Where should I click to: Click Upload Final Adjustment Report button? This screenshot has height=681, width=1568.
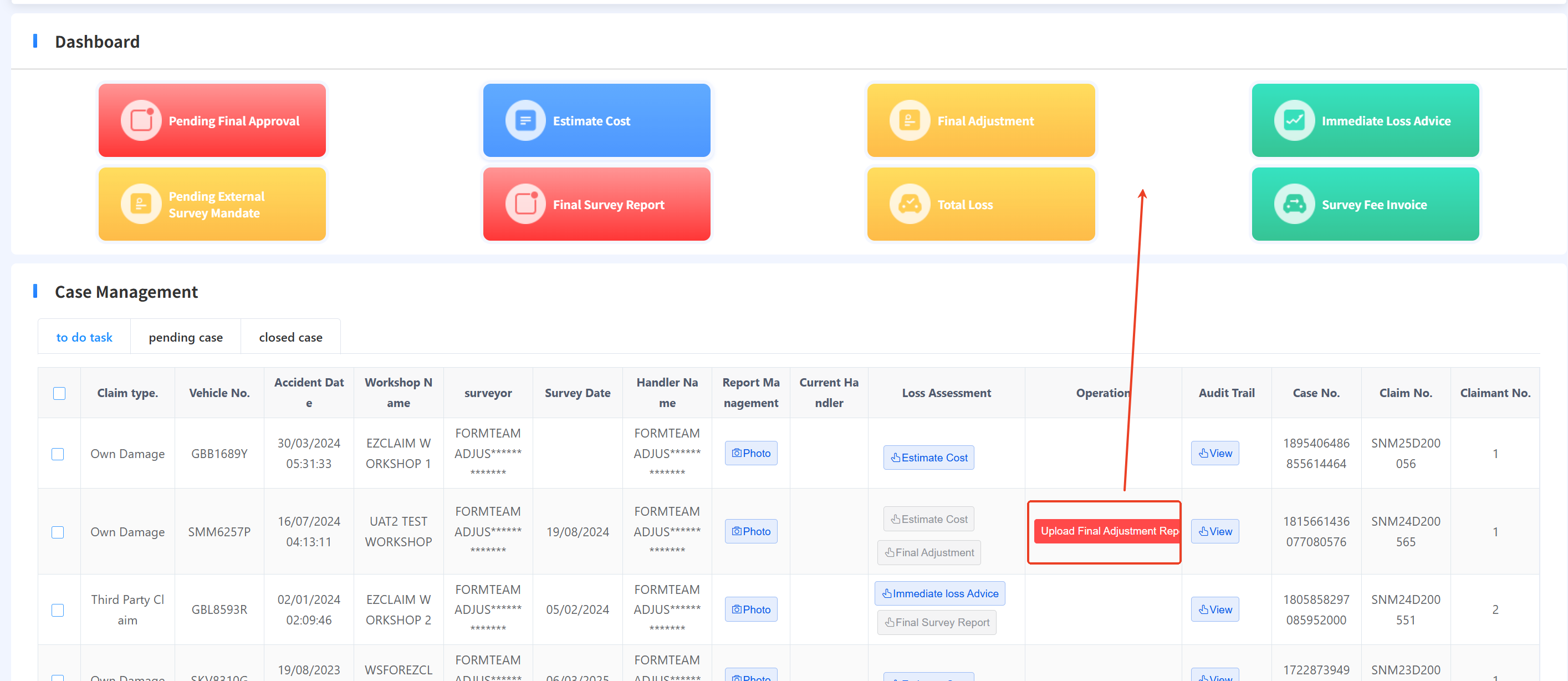click(1107, 531)
